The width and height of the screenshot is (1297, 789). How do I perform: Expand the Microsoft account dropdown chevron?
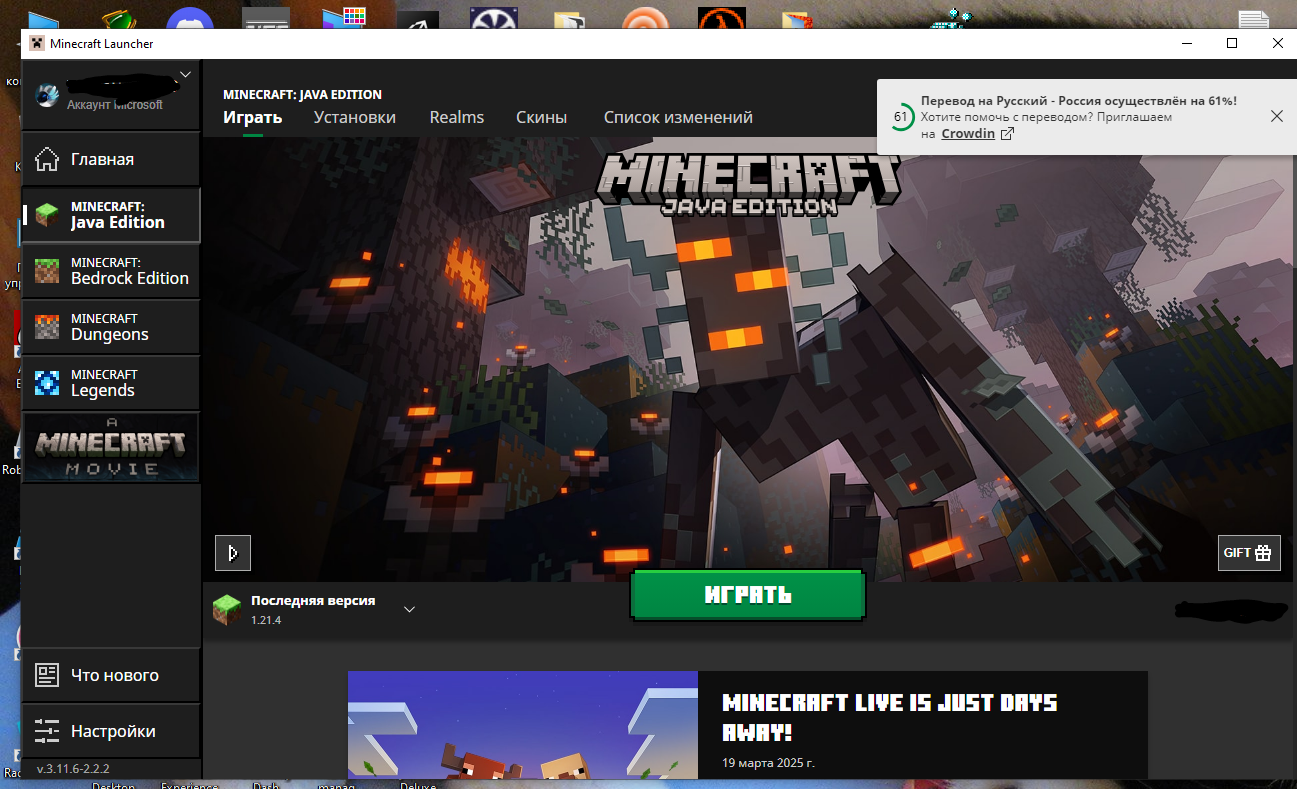[185, 74]
